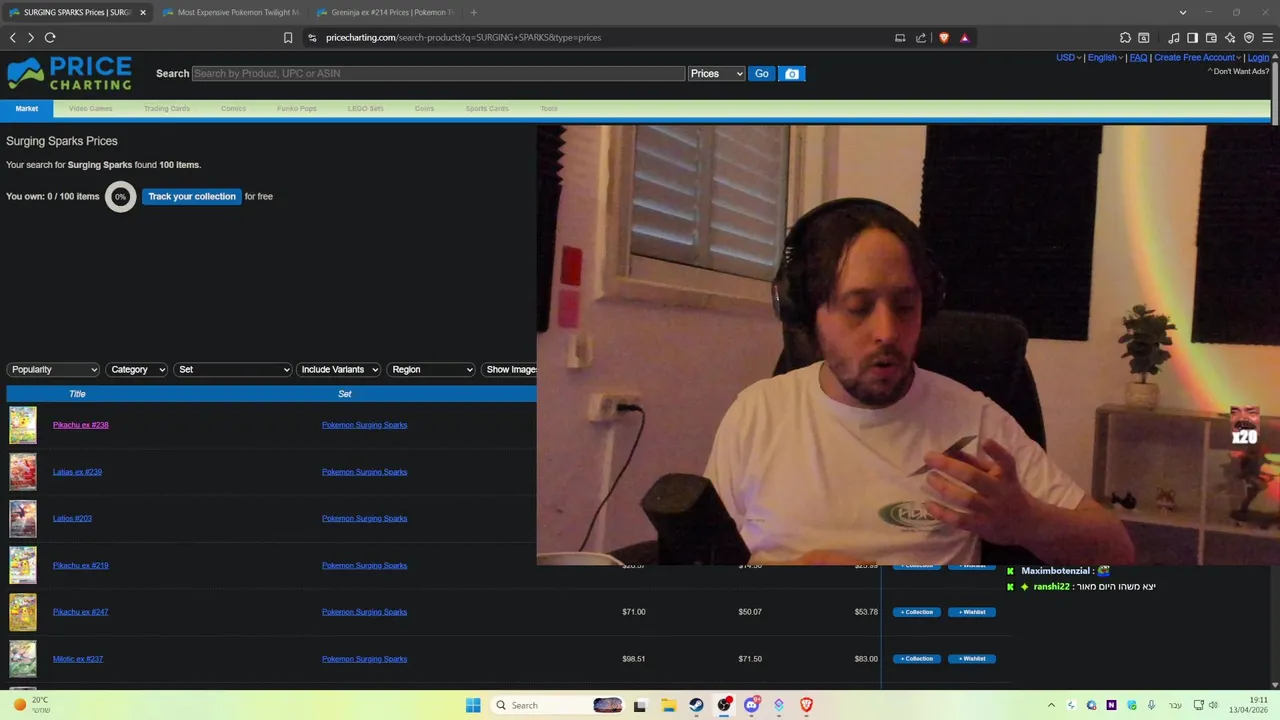Open the browser hamburger menu
The image size is (1280, 720).
click(1267, 38)
